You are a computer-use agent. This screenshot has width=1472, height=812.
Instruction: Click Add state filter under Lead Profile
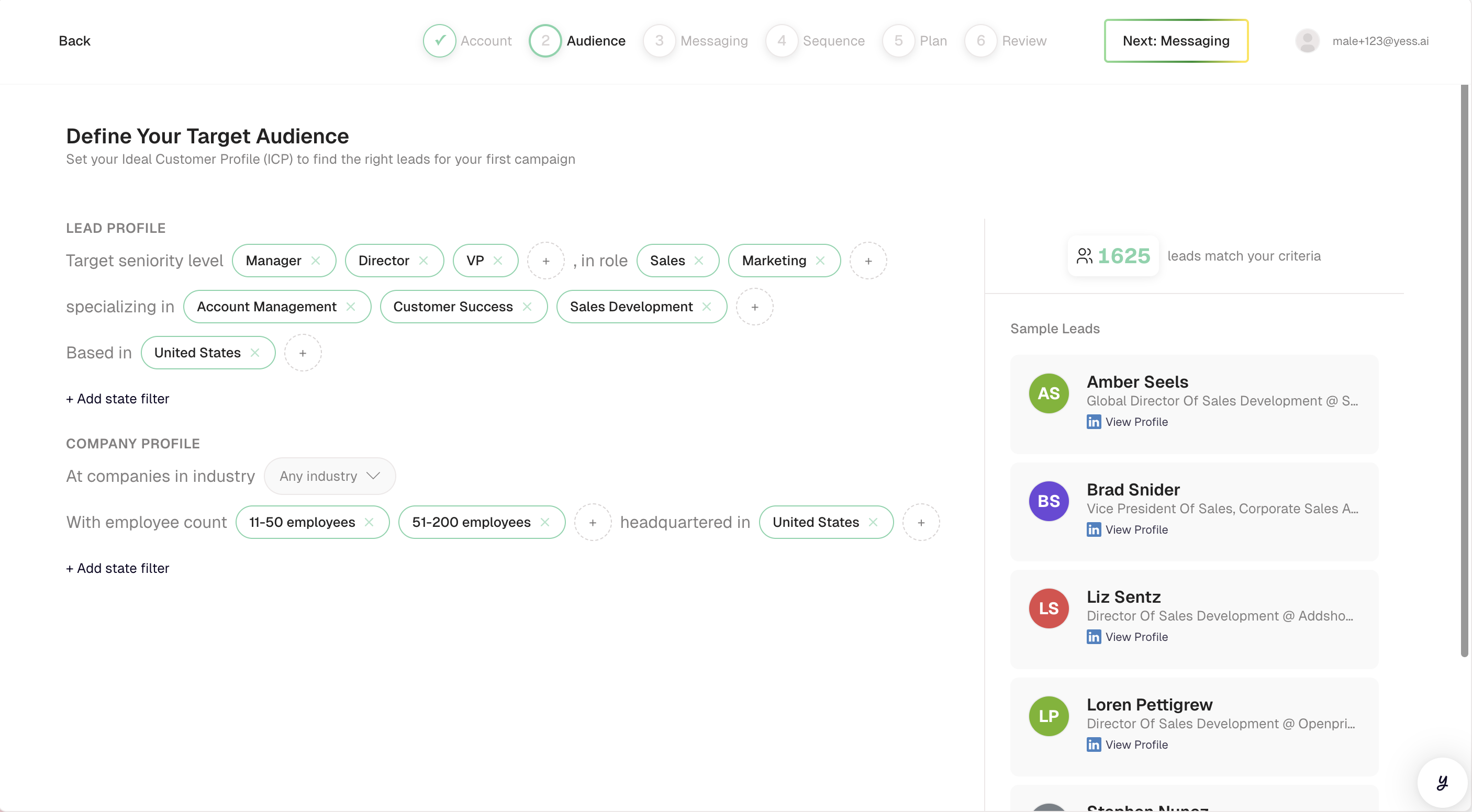pos(118,399)
